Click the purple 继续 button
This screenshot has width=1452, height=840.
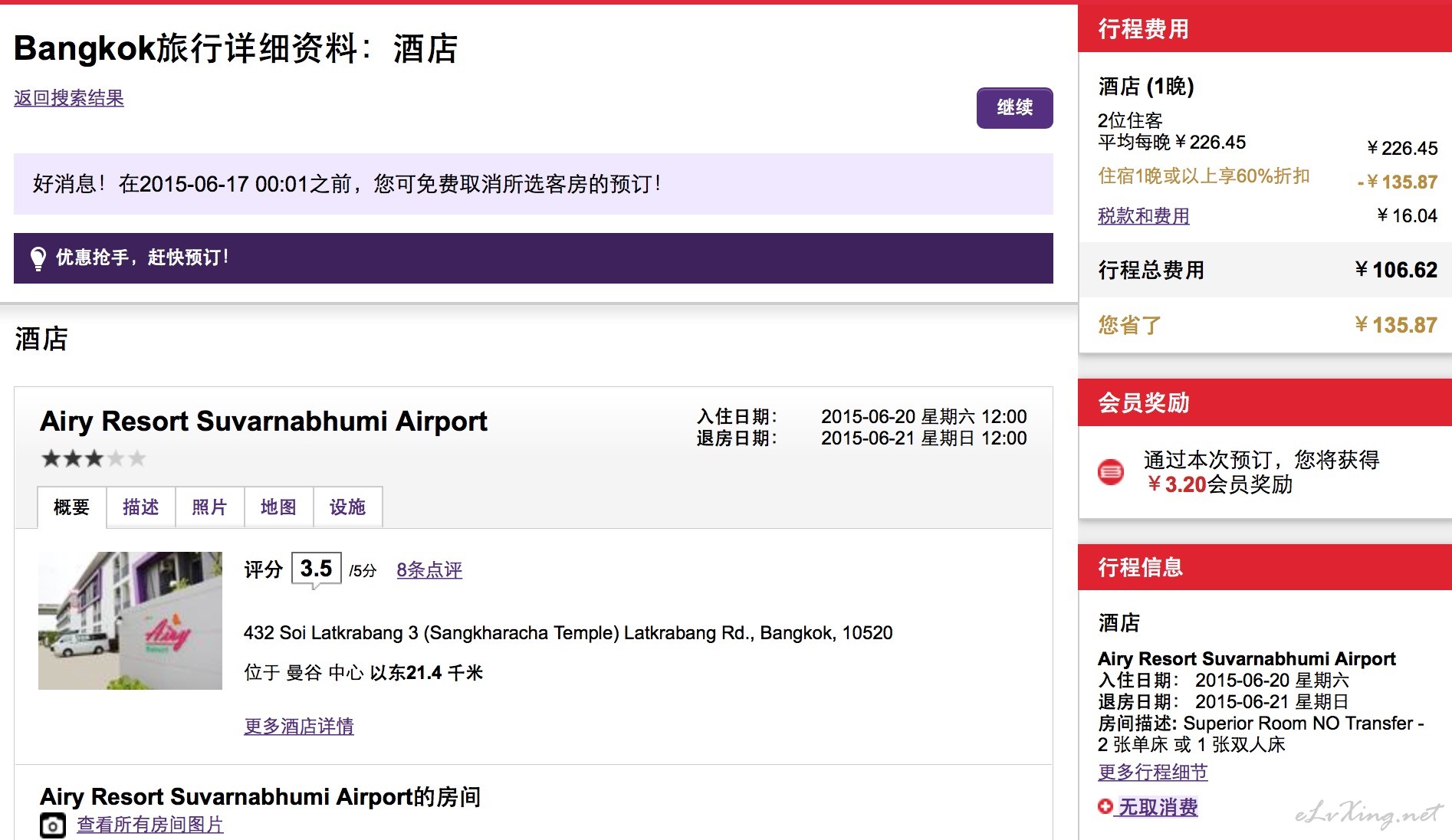click(1014, 108)
